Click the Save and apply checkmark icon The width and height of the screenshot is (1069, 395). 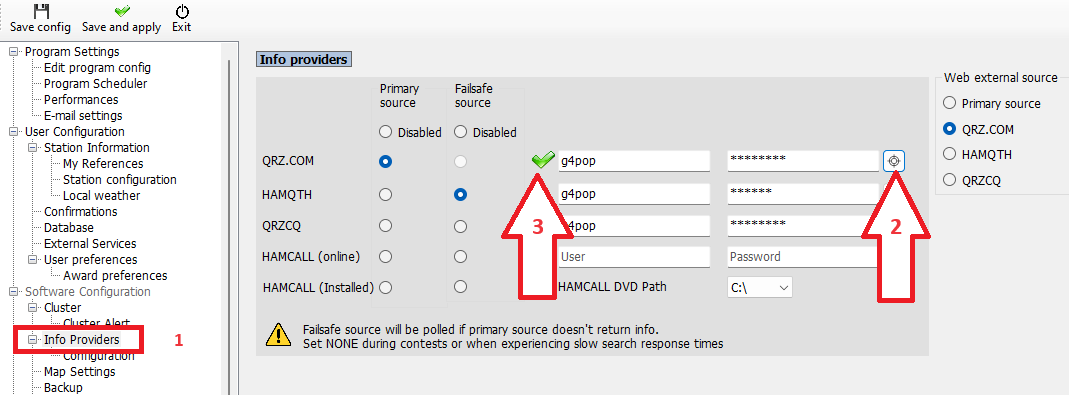point(122,11)
